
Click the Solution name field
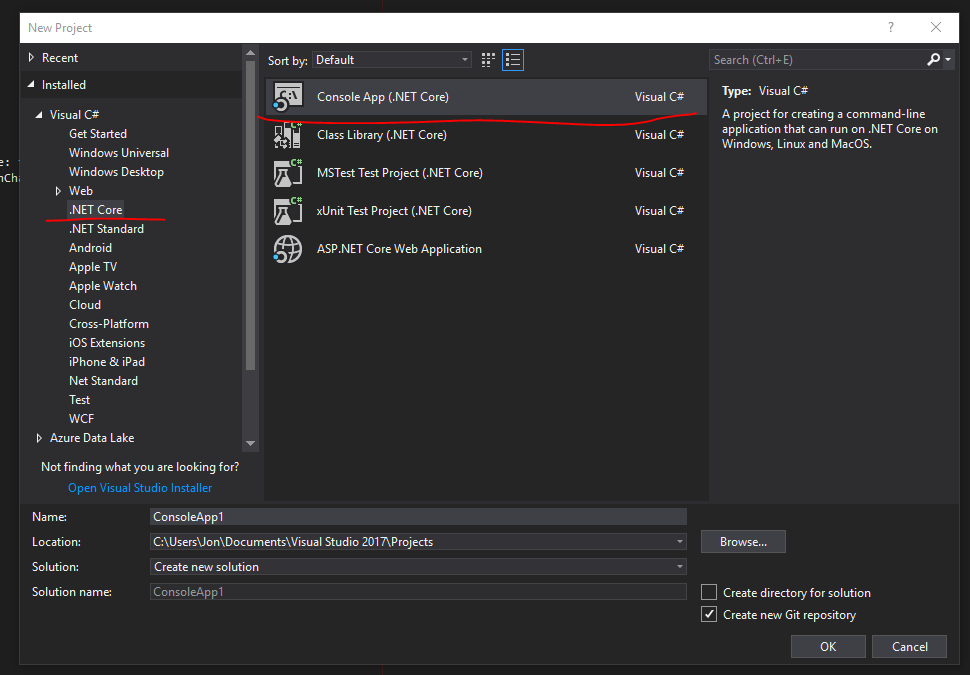tap(418, 592)
